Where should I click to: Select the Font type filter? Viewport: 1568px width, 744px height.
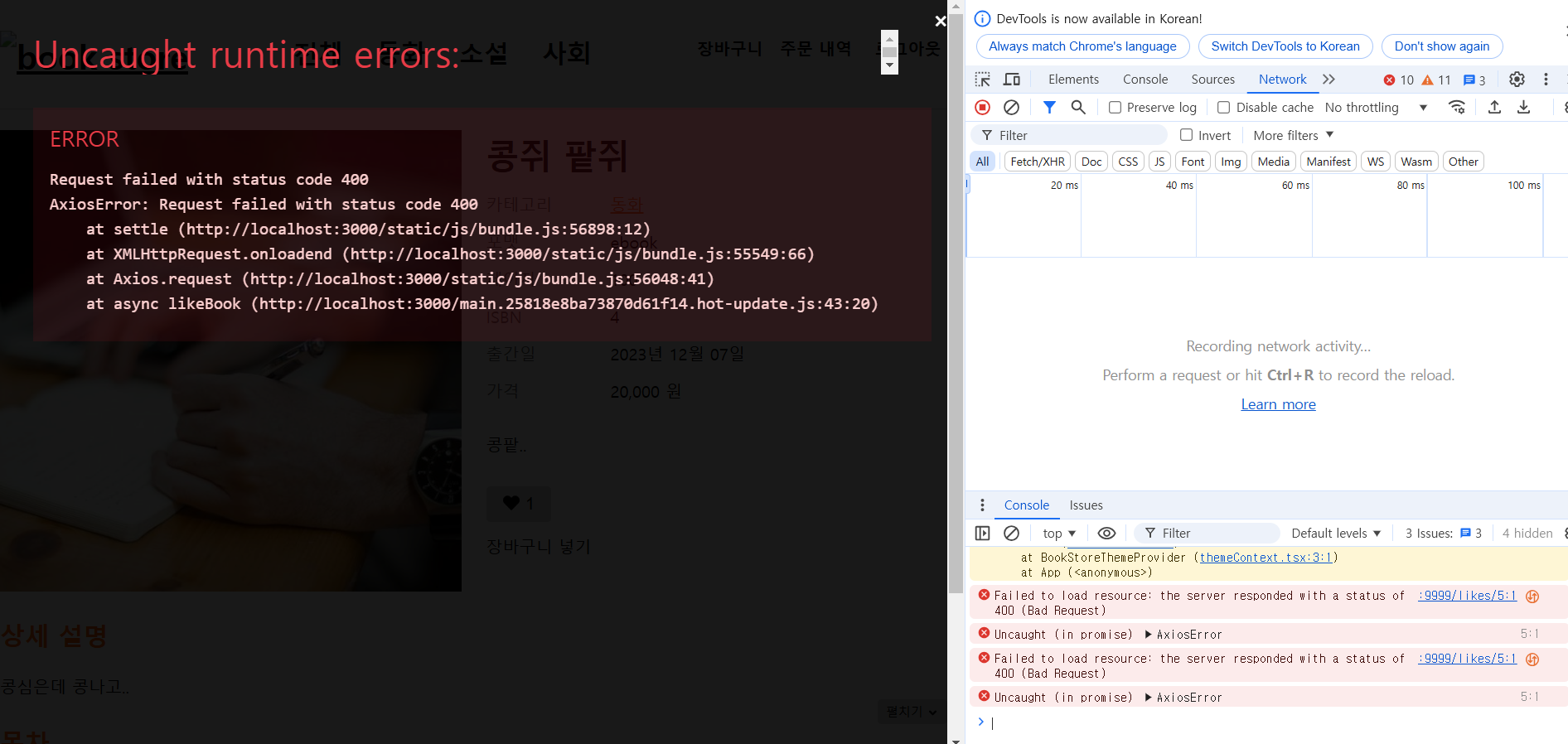pyautogui.click(x=1193, y=162)
